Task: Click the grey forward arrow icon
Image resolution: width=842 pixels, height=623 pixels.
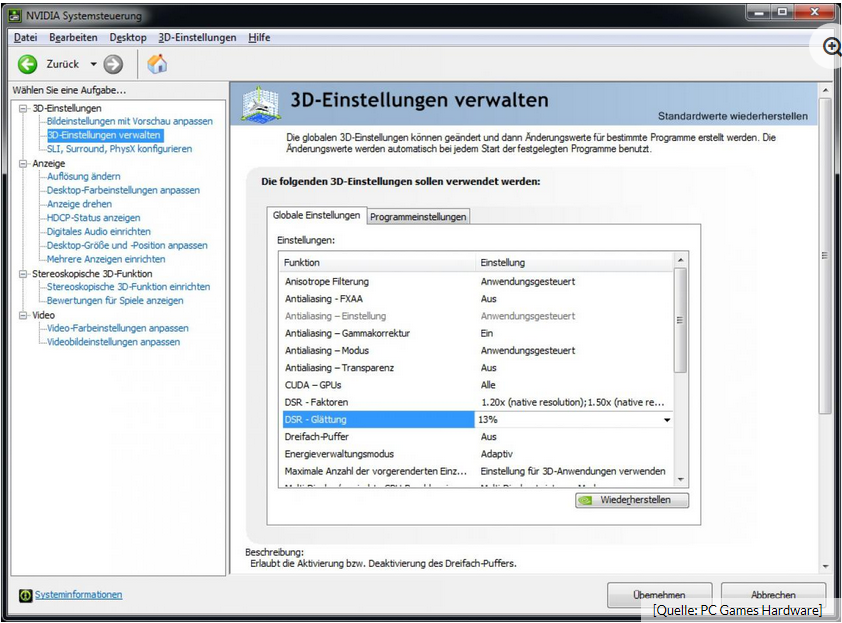Action: [x=113, y=64]
